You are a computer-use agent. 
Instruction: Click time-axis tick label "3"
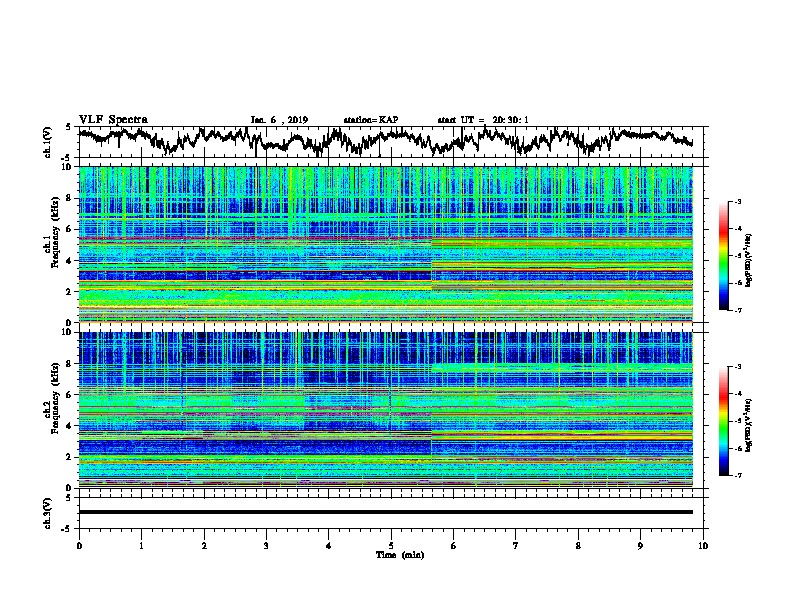(266, 546)
